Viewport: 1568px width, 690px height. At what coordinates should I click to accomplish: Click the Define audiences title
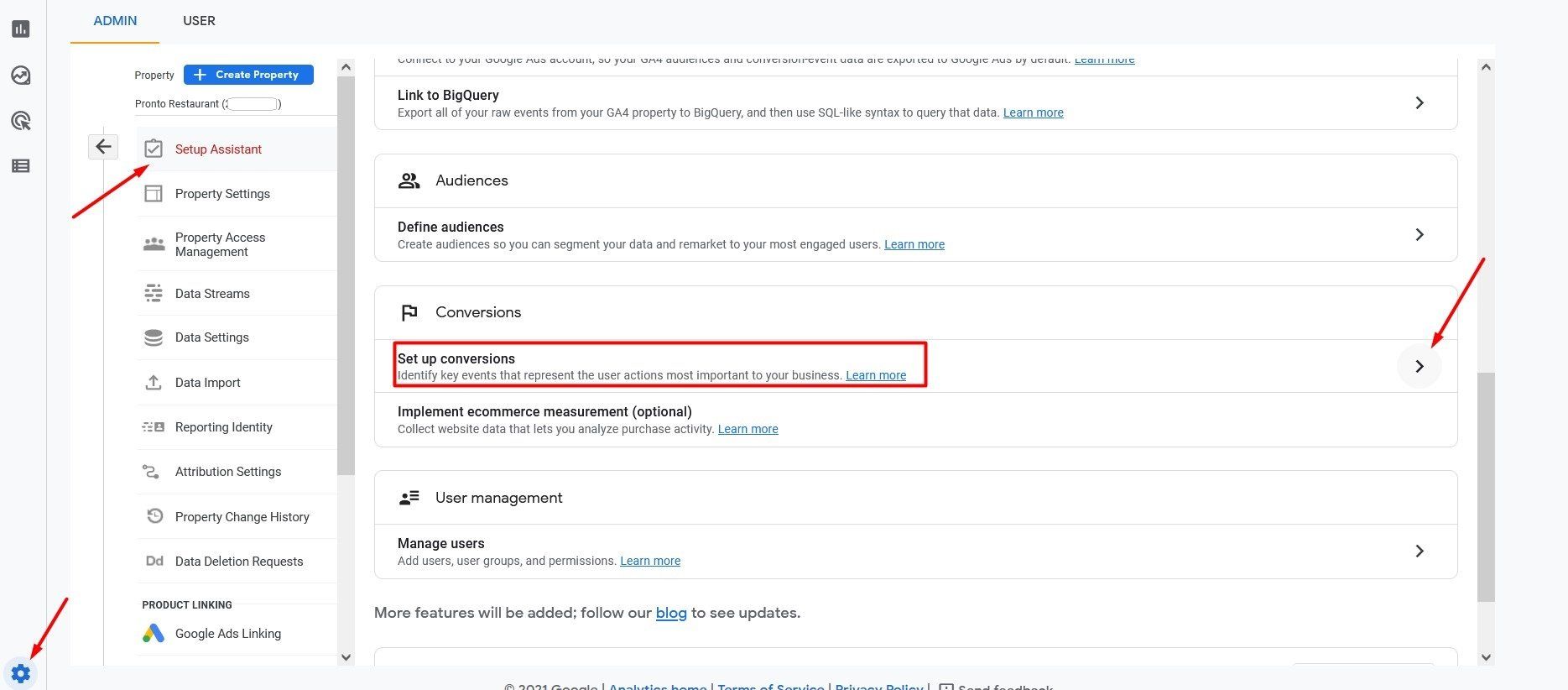pyautogui.click(x=451, y=227)
